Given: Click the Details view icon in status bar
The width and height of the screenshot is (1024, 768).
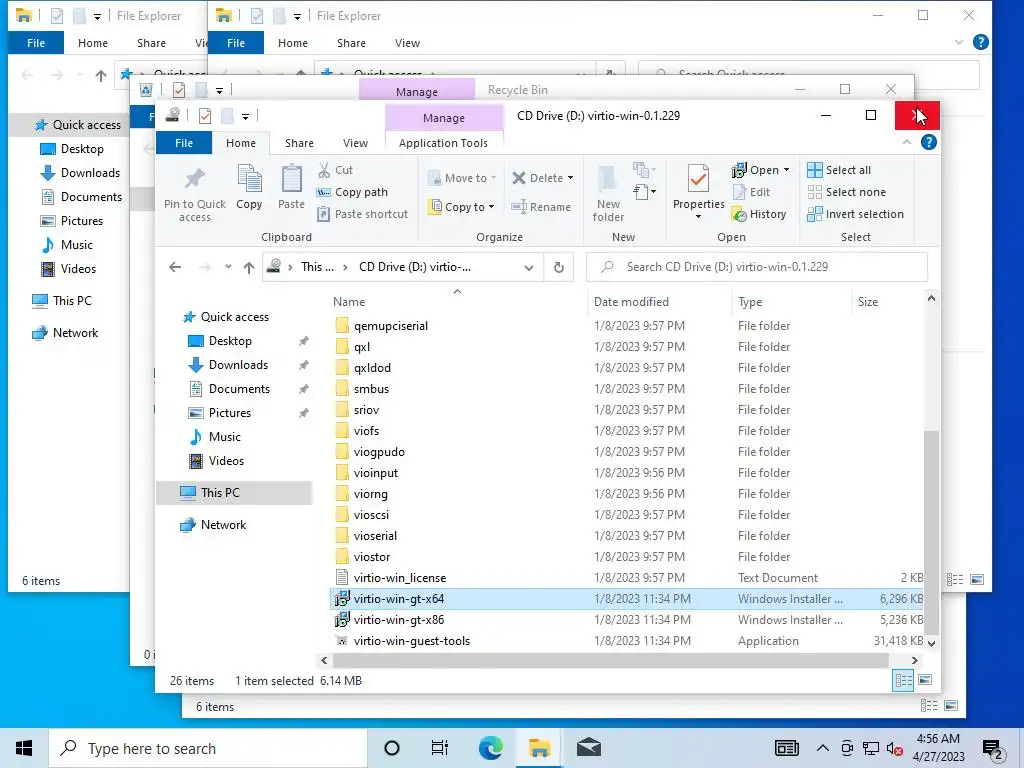Looking at the screenshot, I should pyautogui.click(x=903, y=680).
